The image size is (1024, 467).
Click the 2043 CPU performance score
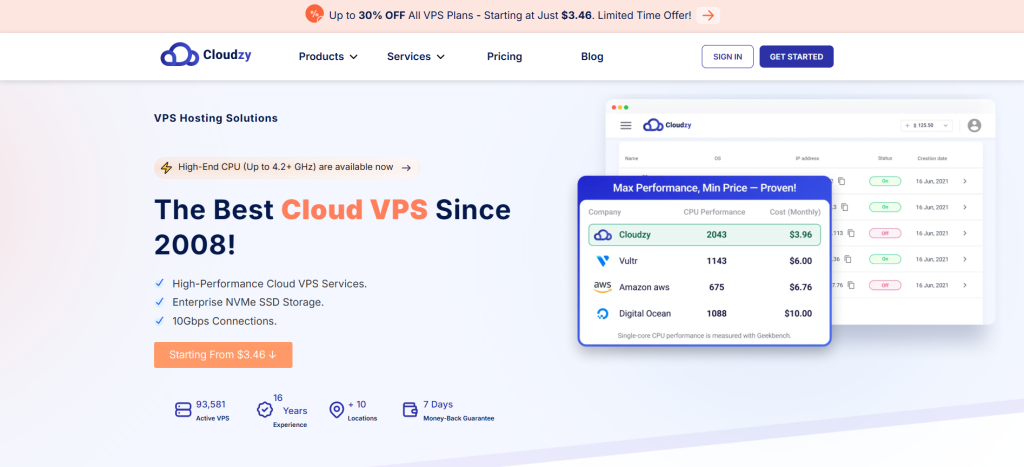pos(716,234)
